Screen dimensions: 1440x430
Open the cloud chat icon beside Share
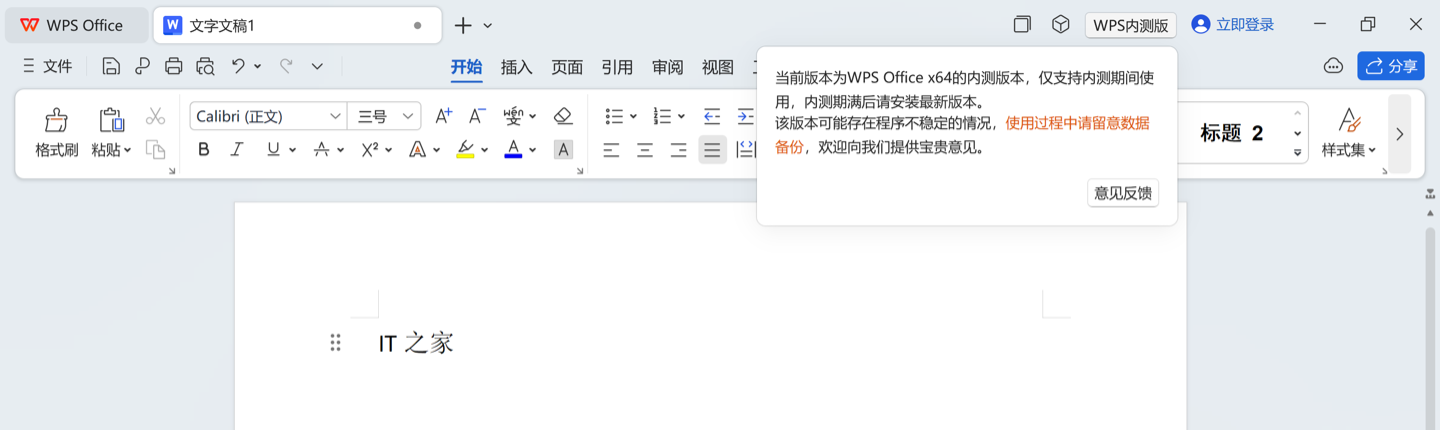1333,66
